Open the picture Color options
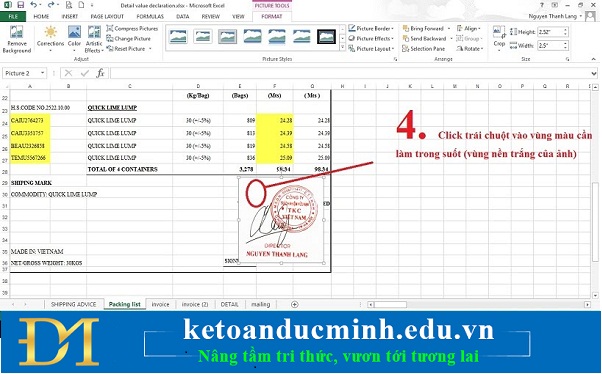Image resolution: width=602 pixels, height=374 pixels. 74,39
